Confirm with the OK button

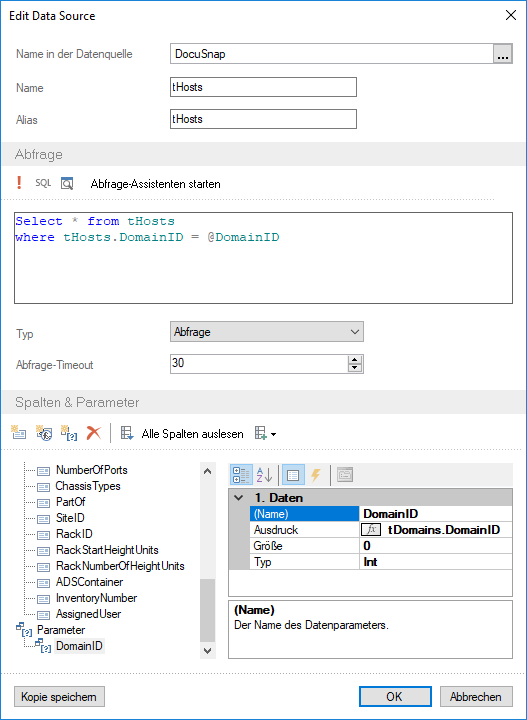pyautogui.click(x=395, y=697)
